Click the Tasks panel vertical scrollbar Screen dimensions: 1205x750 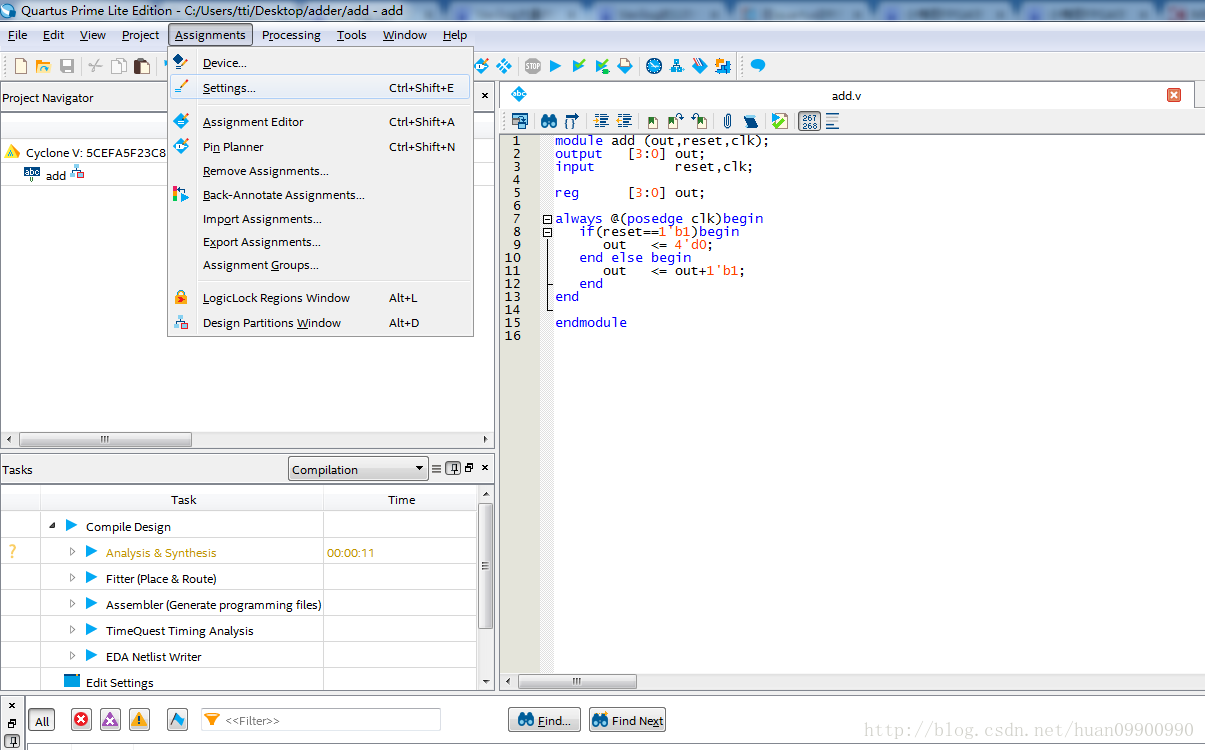[486, 566]
